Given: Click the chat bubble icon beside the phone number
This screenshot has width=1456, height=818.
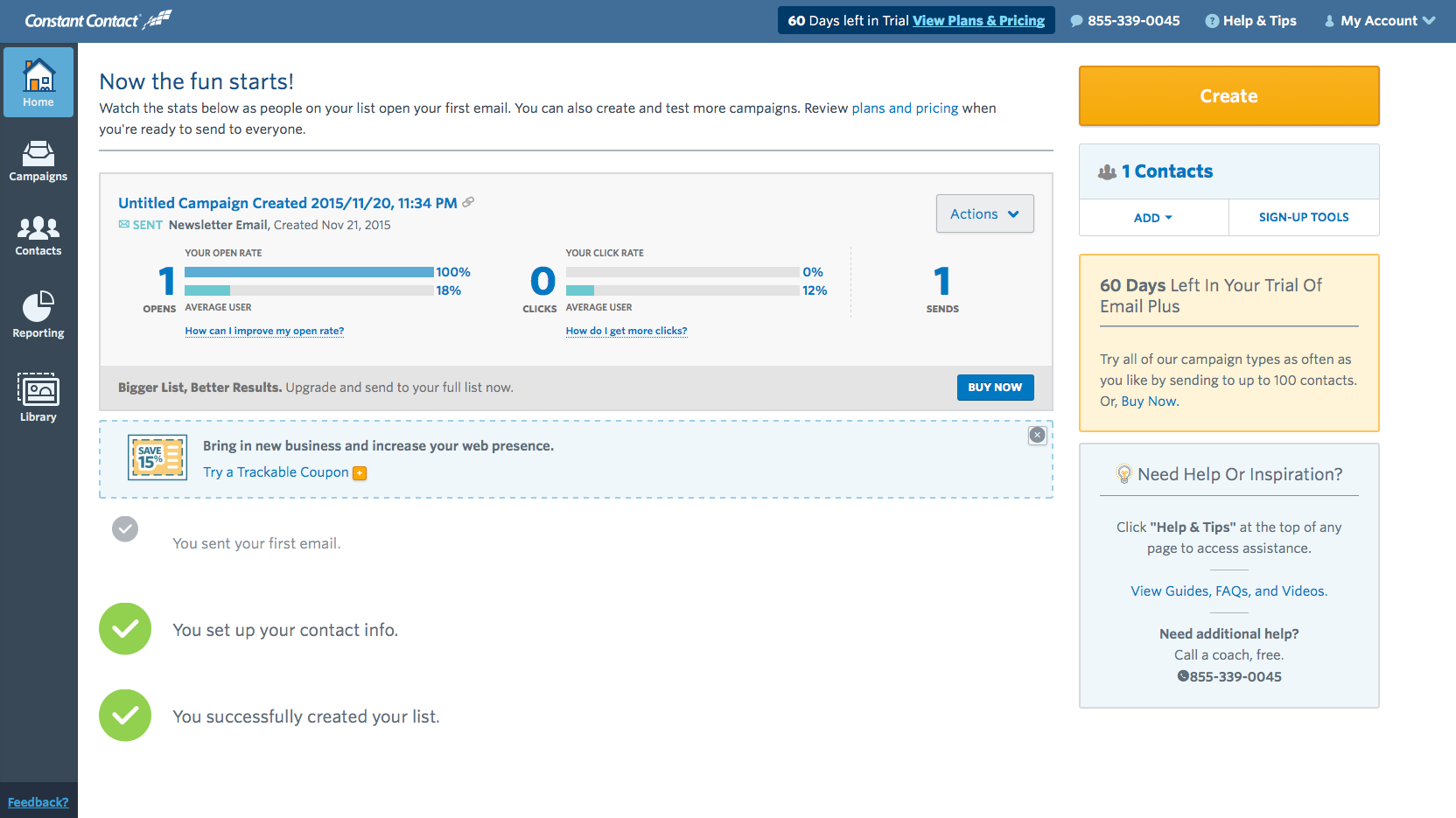Looking at the screenshot, I should 1076,21.
